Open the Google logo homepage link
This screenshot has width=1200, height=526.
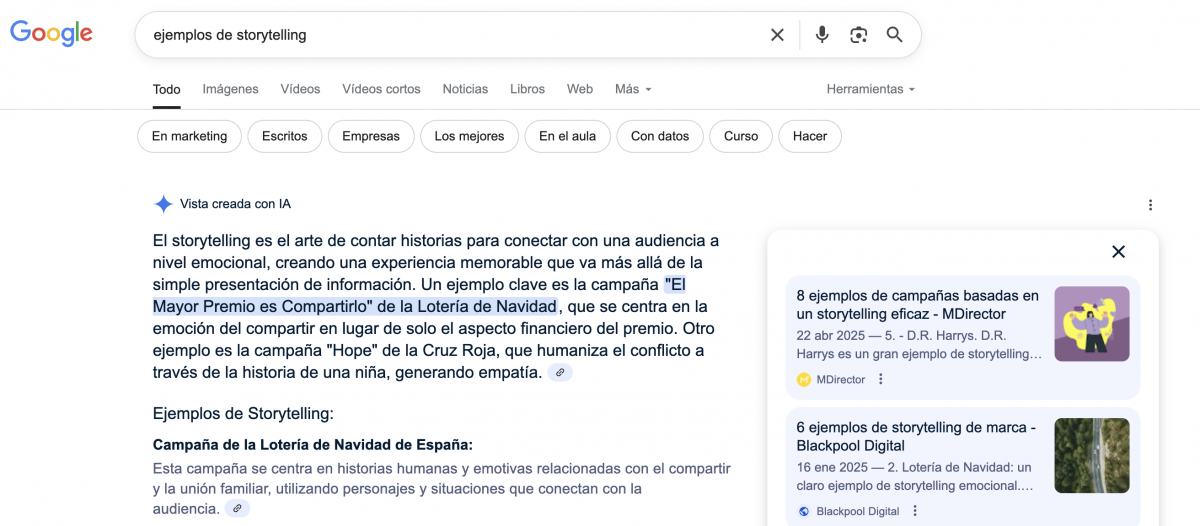click(x=51, y=33)
